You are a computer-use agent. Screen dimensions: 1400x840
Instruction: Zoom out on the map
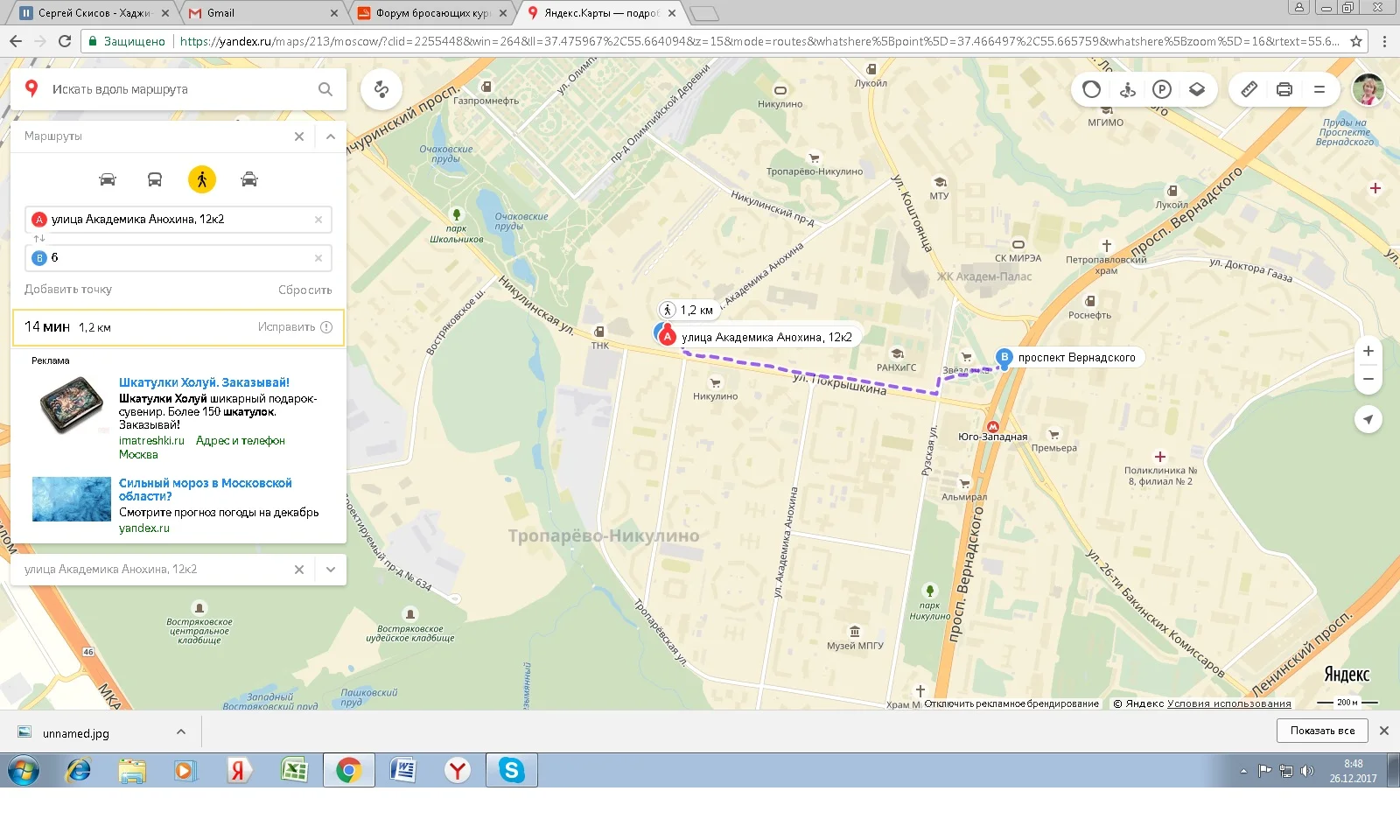tap(1368, 380)
